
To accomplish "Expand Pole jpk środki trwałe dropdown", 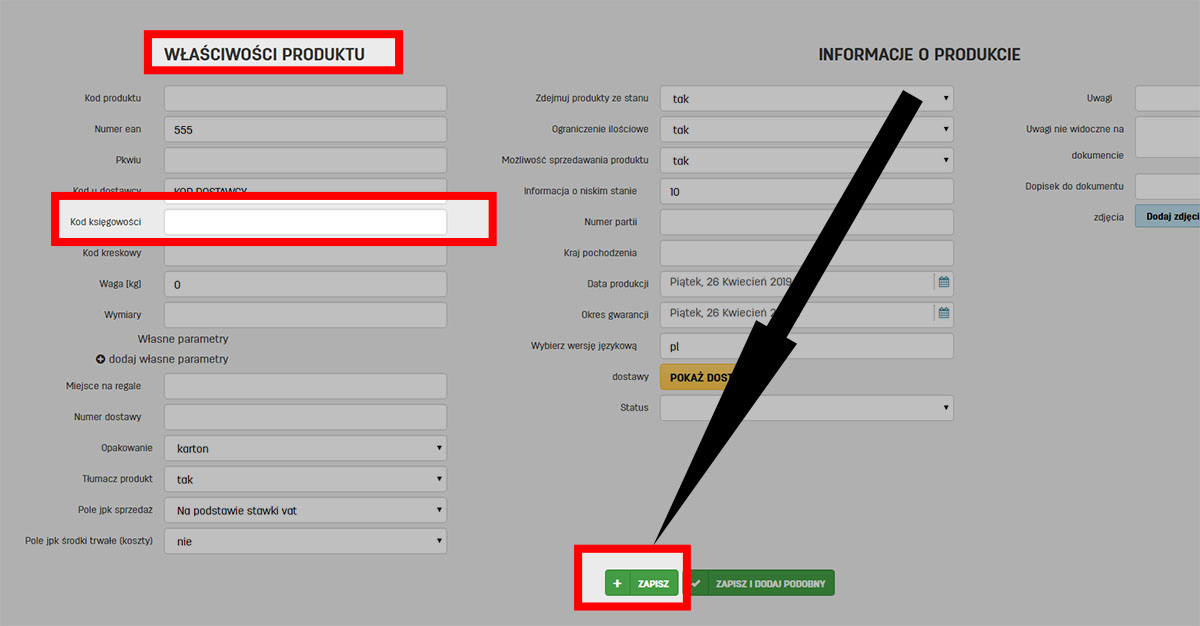I will 305,541.
